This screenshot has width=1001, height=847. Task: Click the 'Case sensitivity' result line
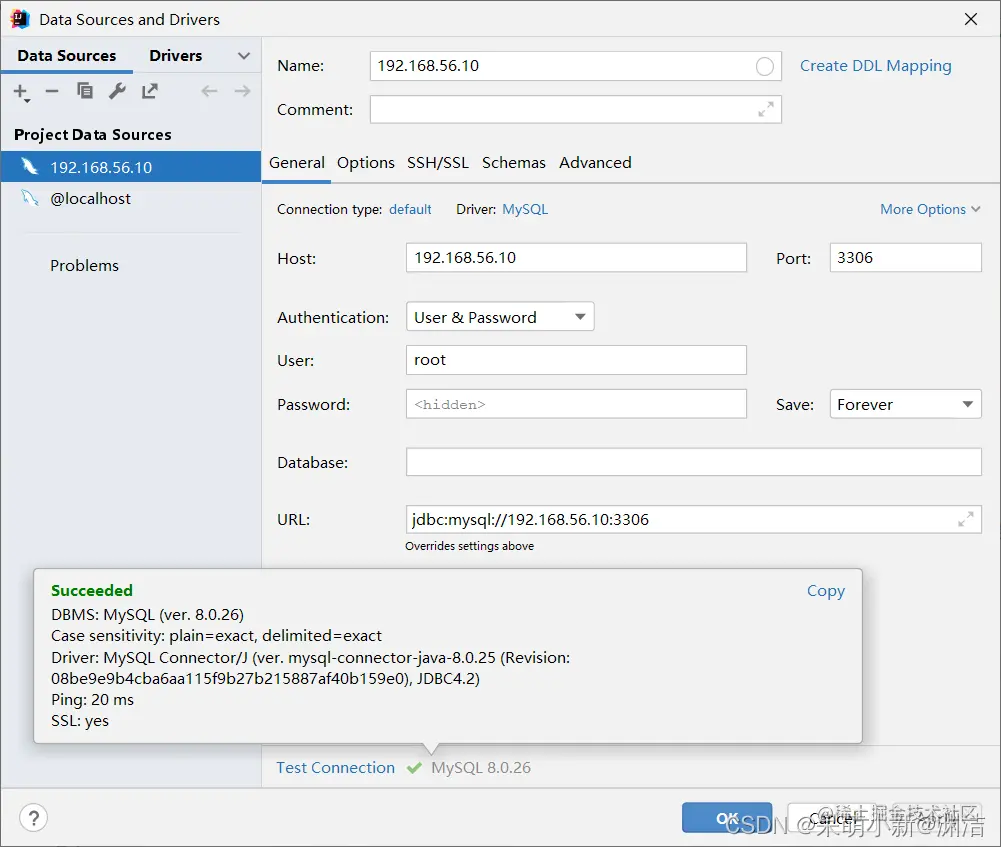pyautogui.click(x=216, y=636)
